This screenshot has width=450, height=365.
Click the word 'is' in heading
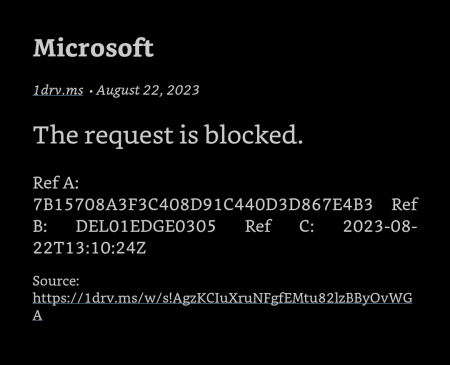coord(189,135)
